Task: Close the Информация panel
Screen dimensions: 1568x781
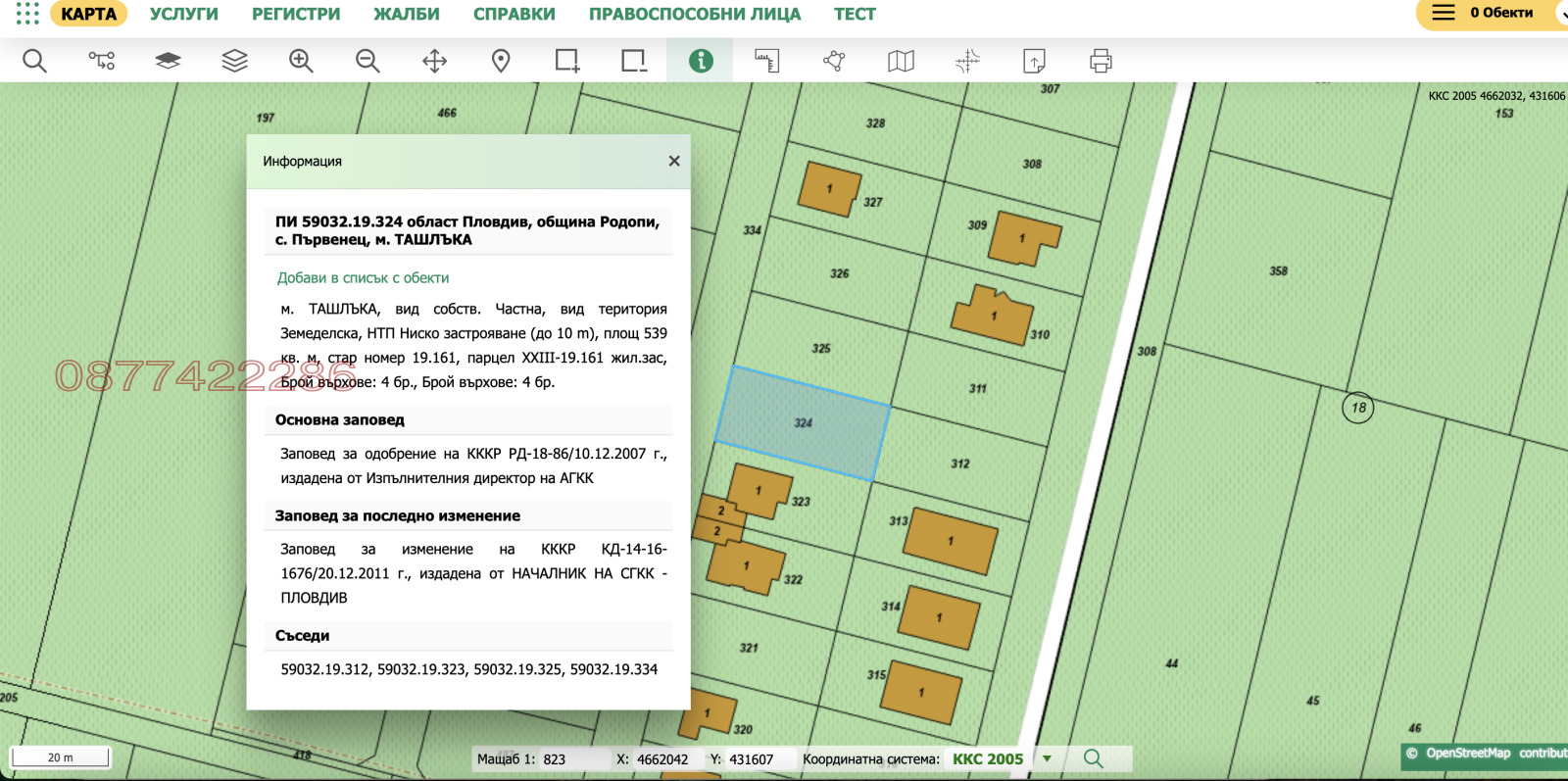Action: (674, 161)
